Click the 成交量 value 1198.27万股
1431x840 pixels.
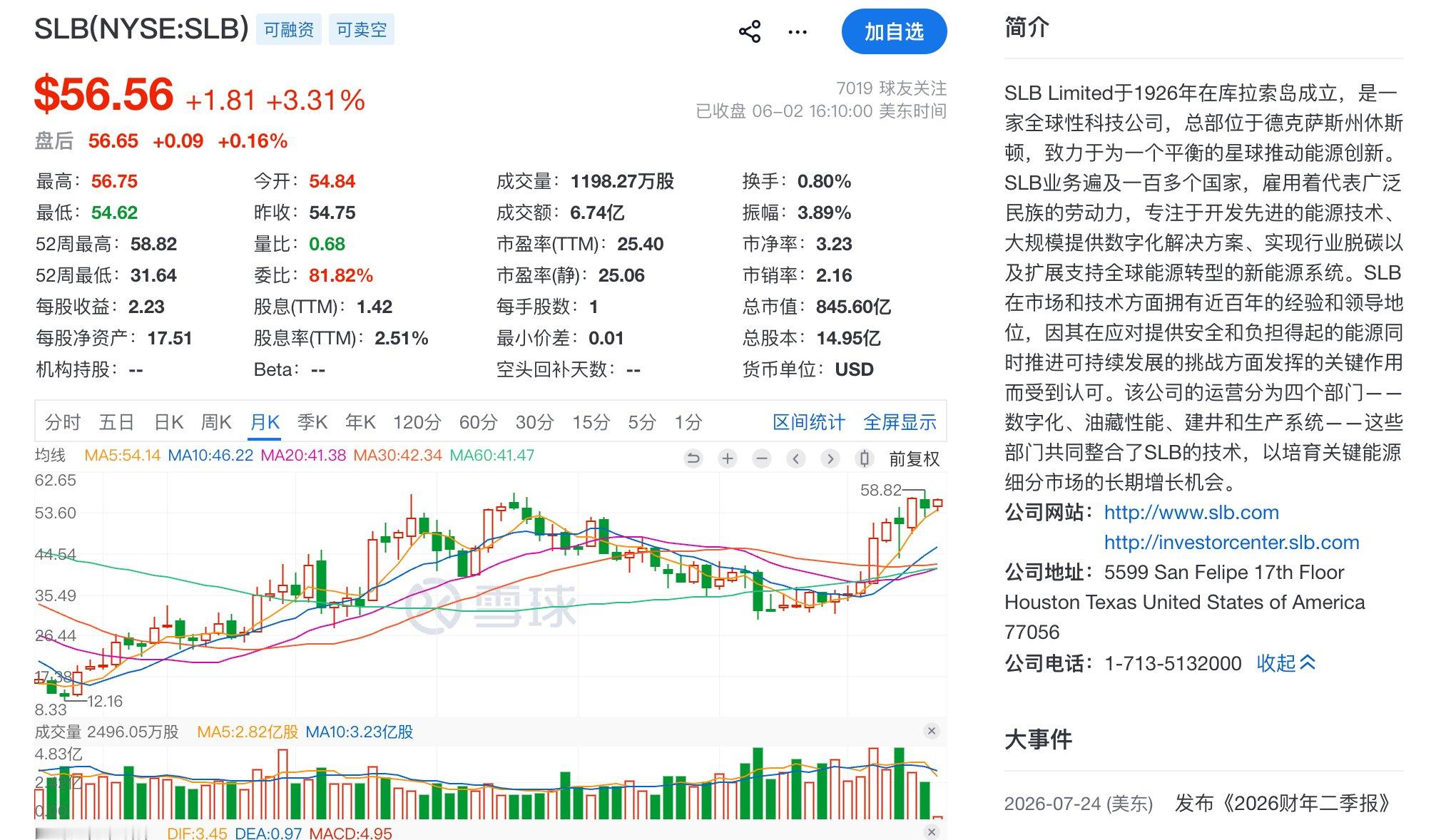[x=622, y=181]
